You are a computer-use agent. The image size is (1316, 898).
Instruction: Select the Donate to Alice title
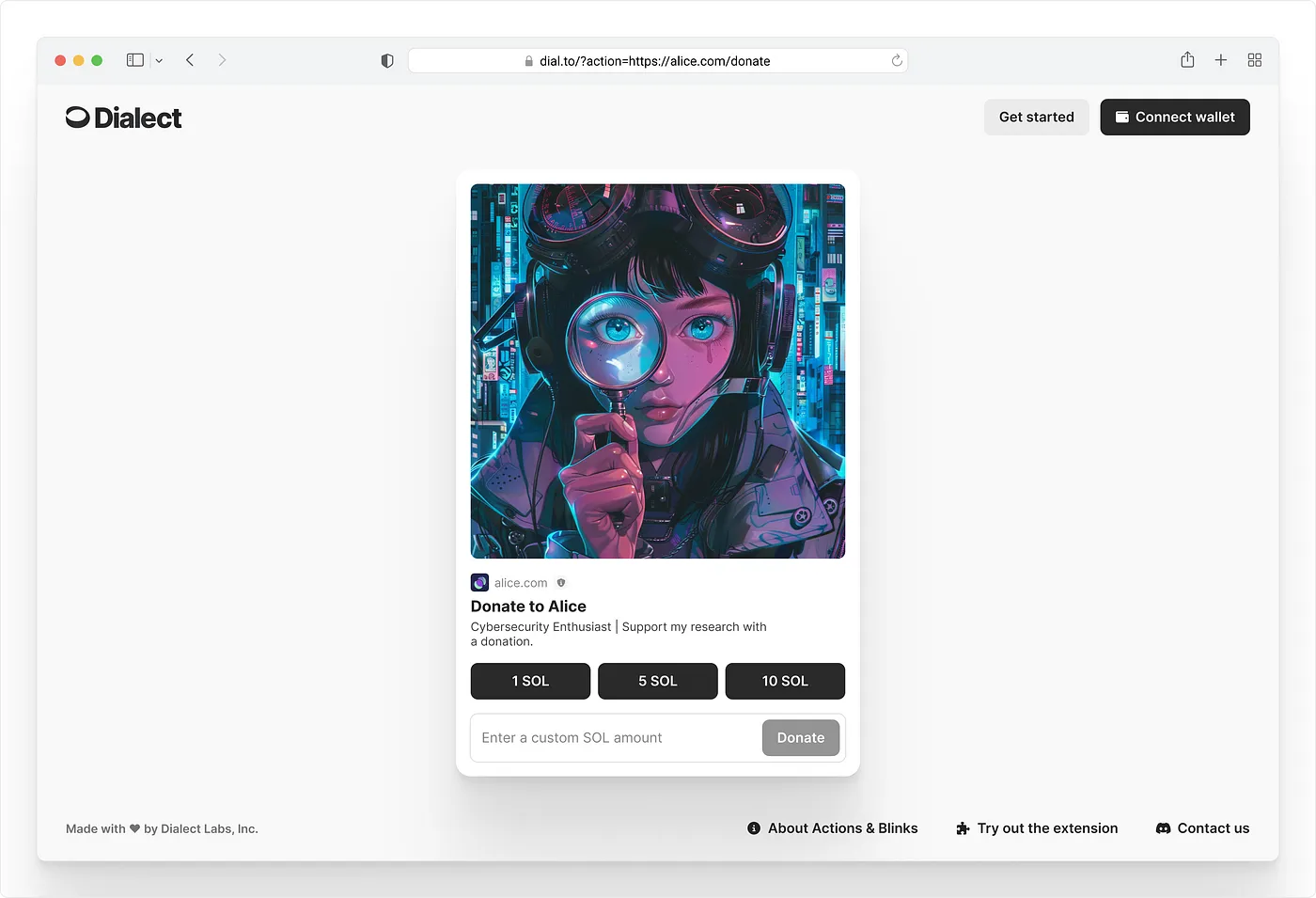528,607
